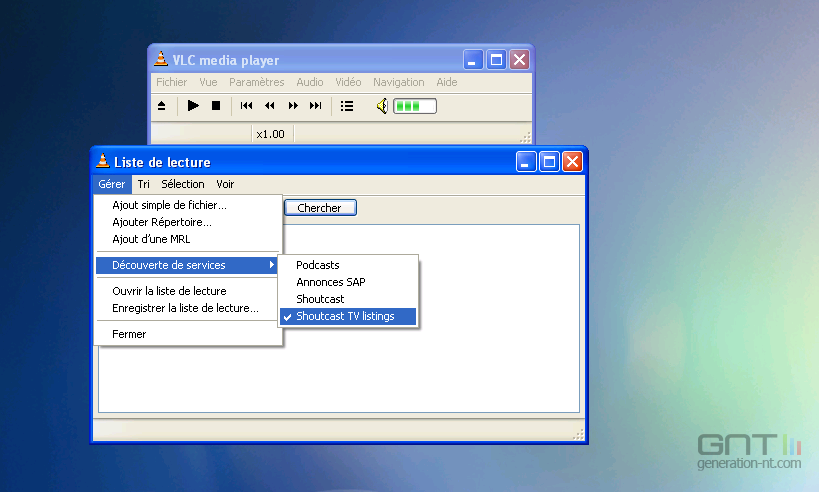Click the x1.00 playback speed field
This screenshot has height=492, width=819.
click(x=272, y=134)
